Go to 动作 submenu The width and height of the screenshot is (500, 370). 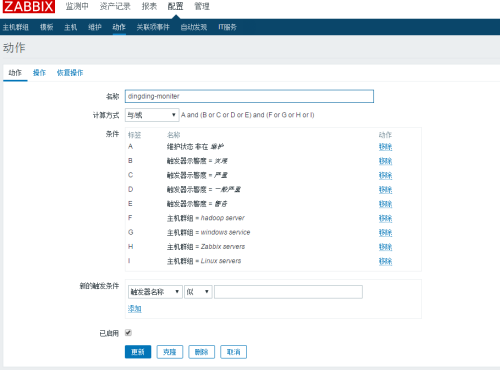coord(119,27)
